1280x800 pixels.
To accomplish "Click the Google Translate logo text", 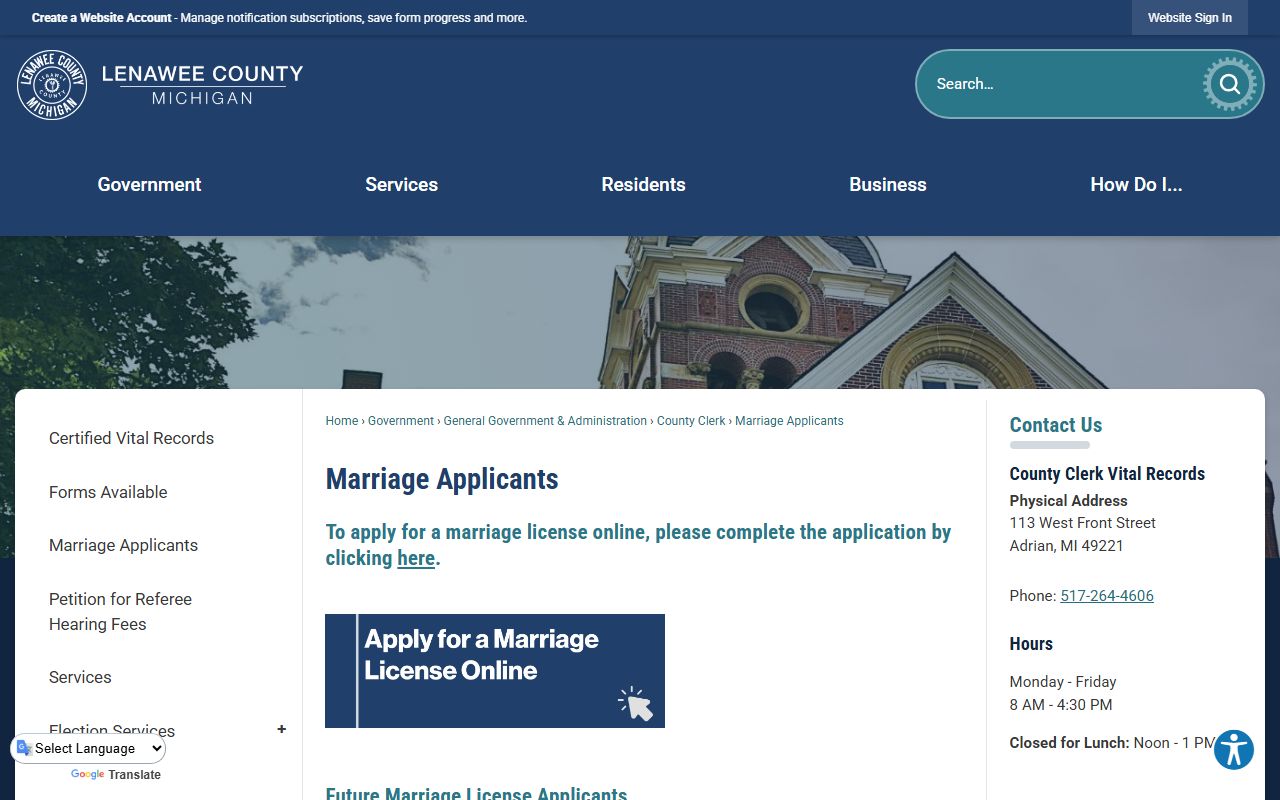I will pos(115,775).
